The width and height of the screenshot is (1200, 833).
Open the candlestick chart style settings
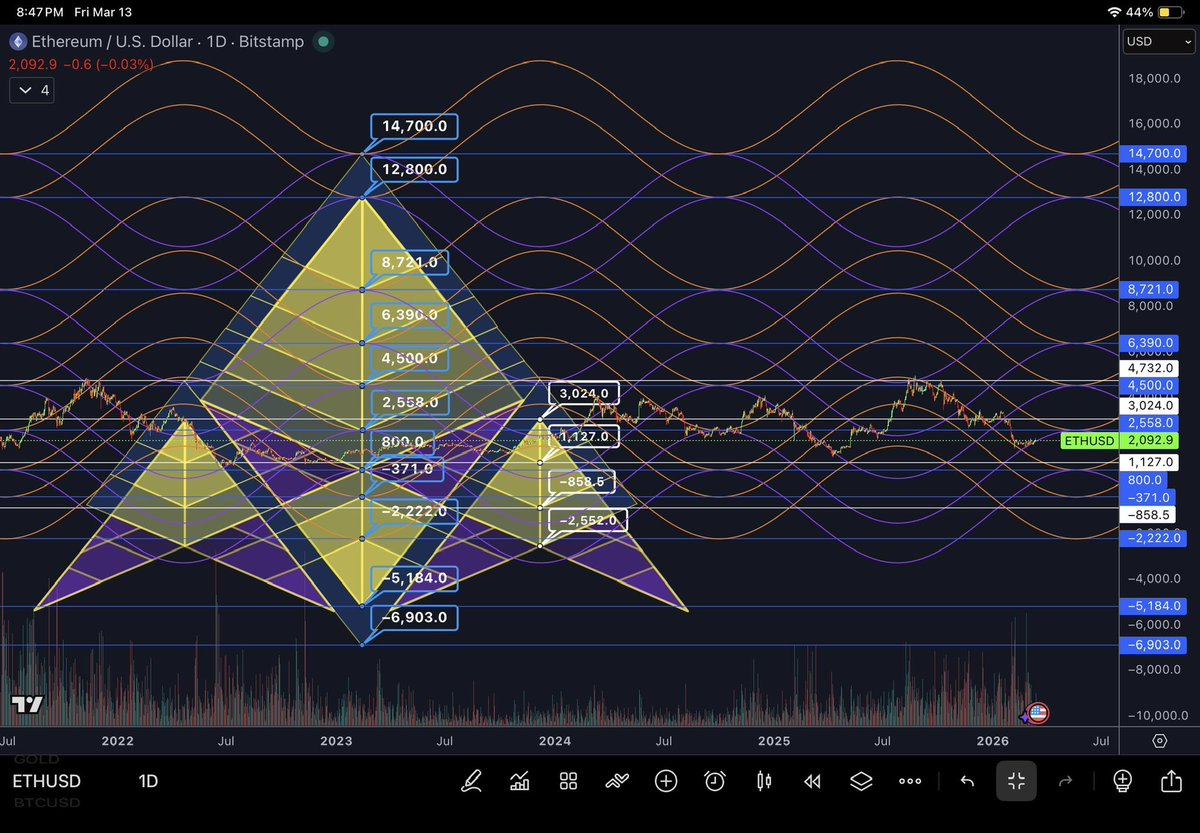point(764,781)
